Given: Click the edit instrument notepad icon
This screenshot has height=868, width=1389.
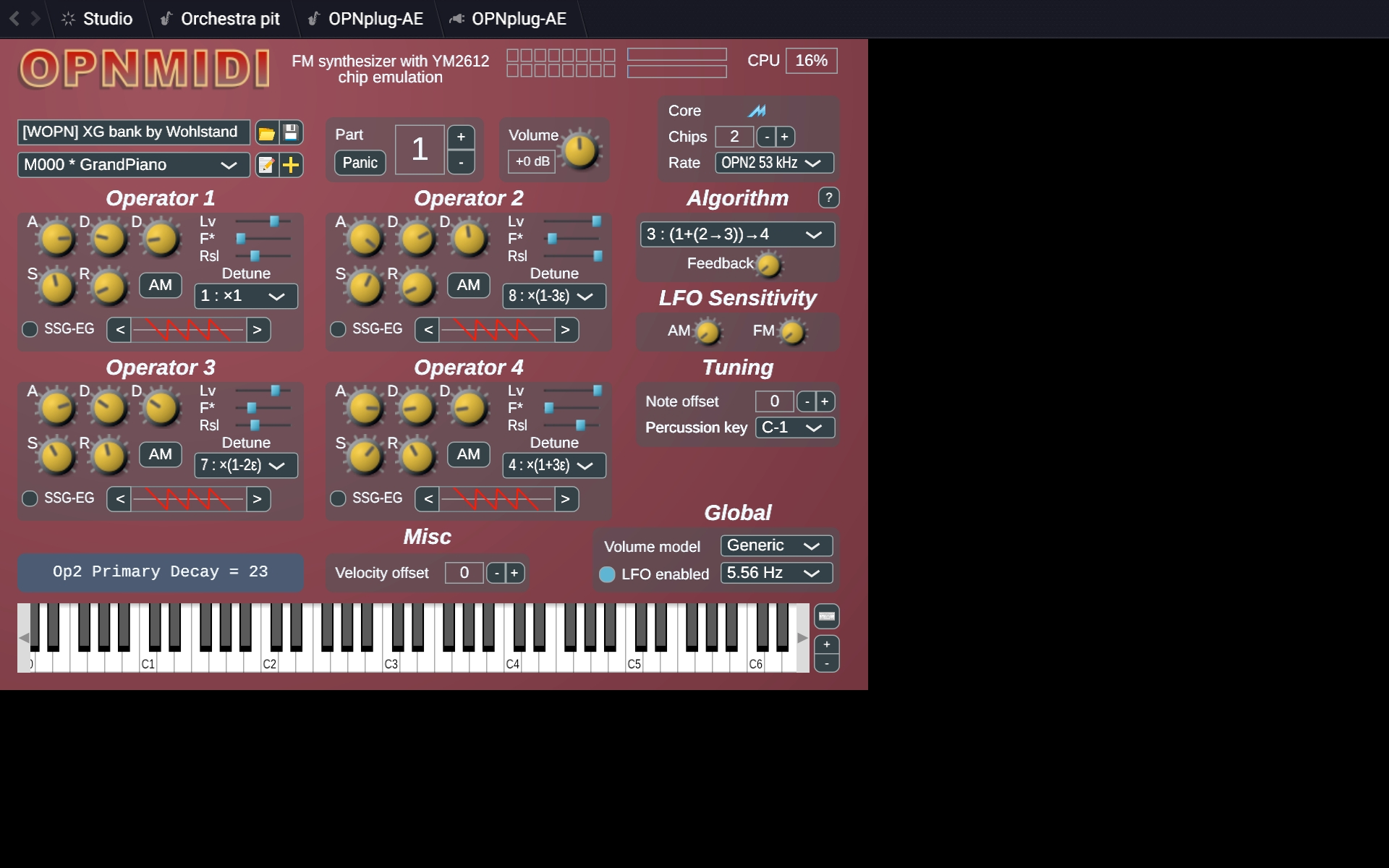Looking at the screenshot, I should (x=266, y=165).
